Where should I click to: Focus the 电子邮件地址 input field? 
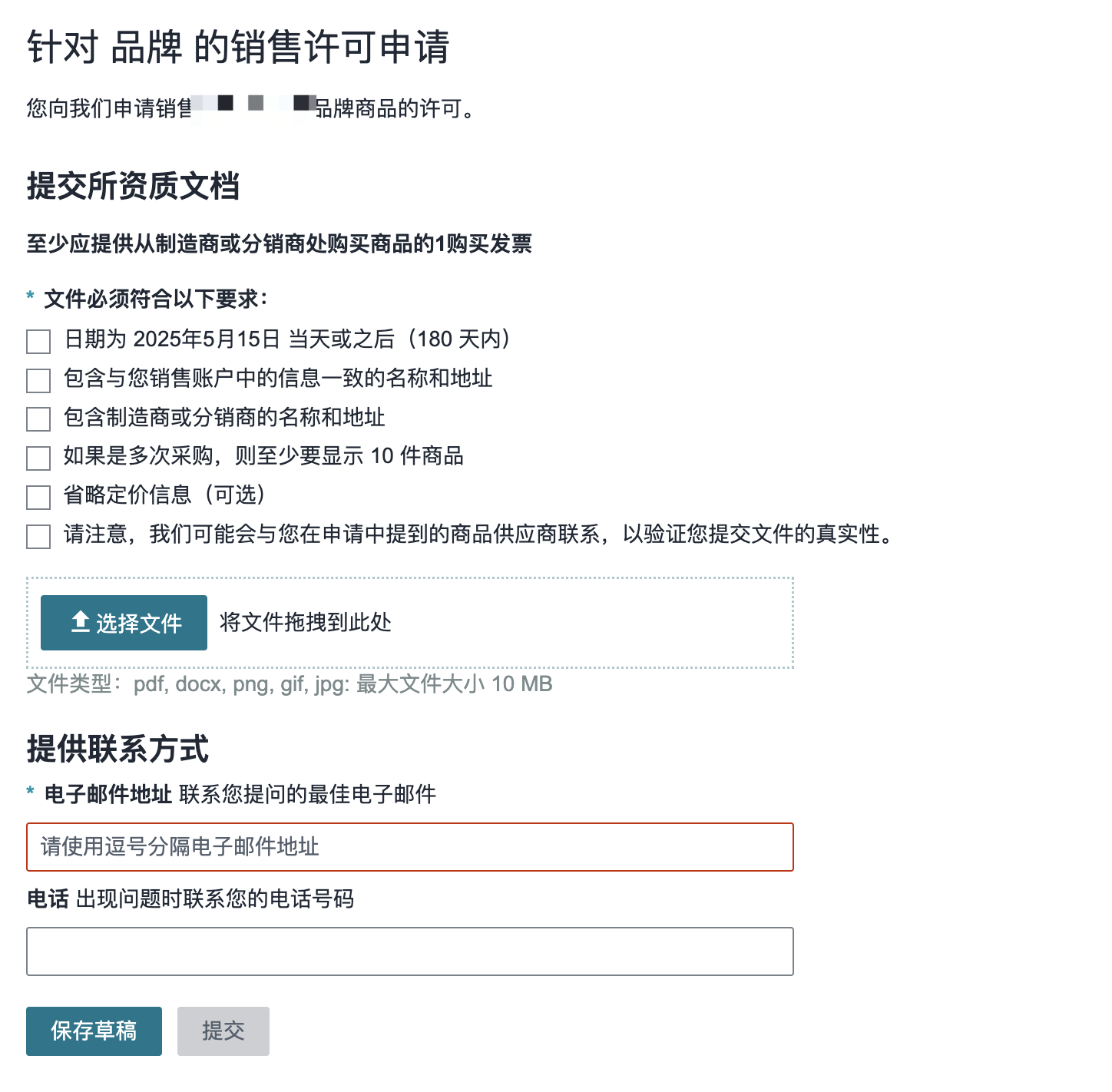409,847
